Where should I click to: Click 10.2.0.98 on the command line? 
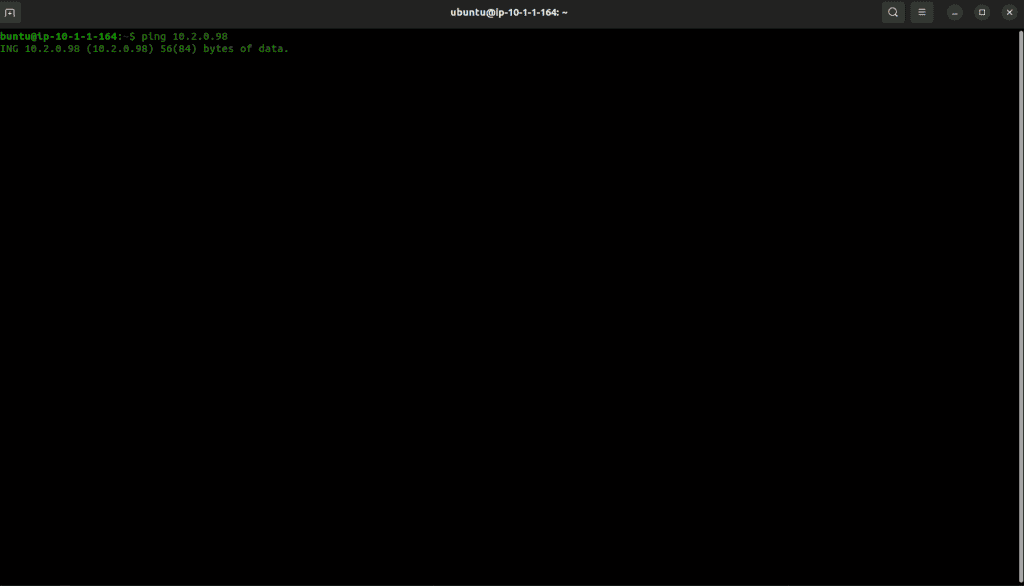pos(200,36)
